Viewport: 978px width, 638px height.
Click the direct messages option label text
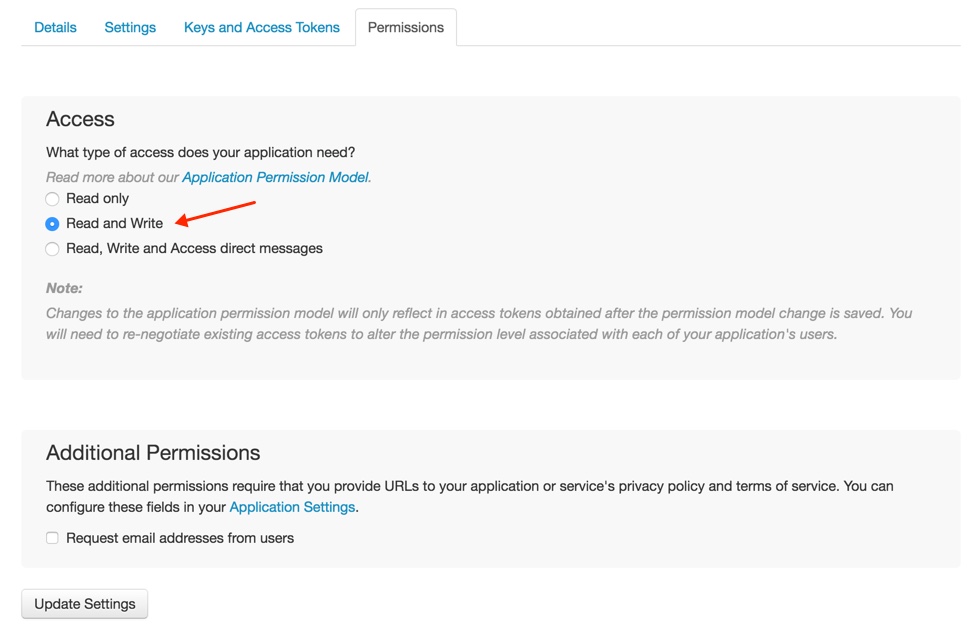point(194,248)
